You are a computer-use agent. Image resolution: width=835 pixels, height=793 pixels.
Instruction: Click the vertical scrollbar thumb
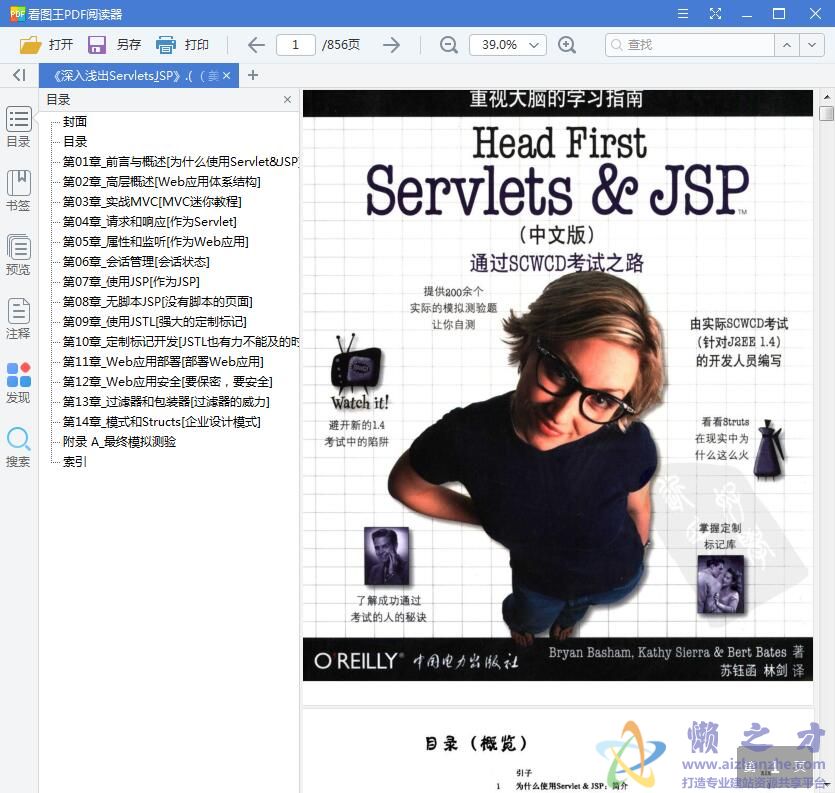(826, 113)
